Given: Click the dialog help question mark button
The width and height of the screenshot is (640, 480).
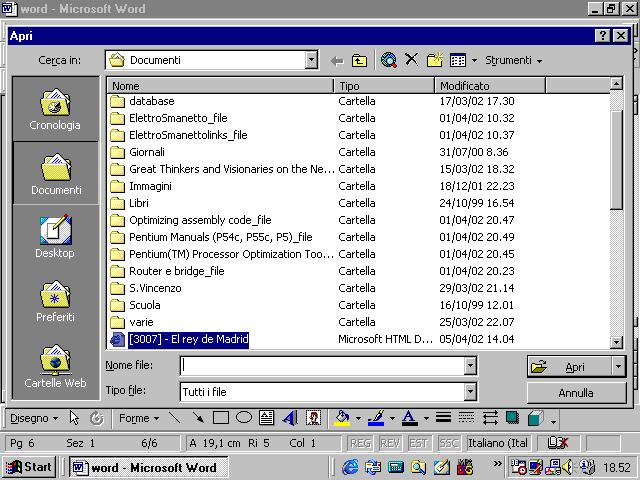Looking at the screenshot, I should pyautogui.click(x=602, y=36).
